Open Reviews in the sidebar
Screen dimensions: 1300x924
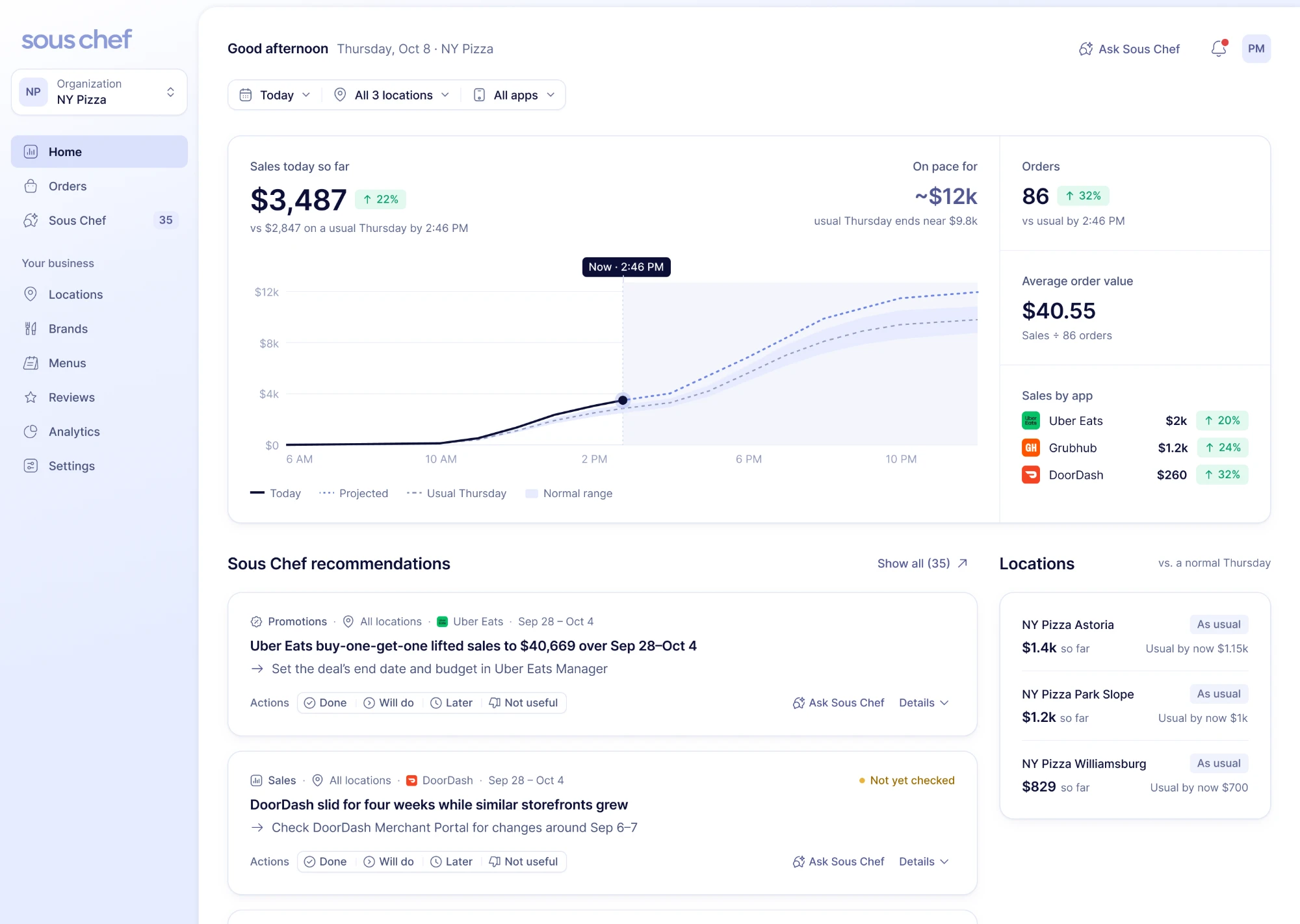(x=99, y=397)
